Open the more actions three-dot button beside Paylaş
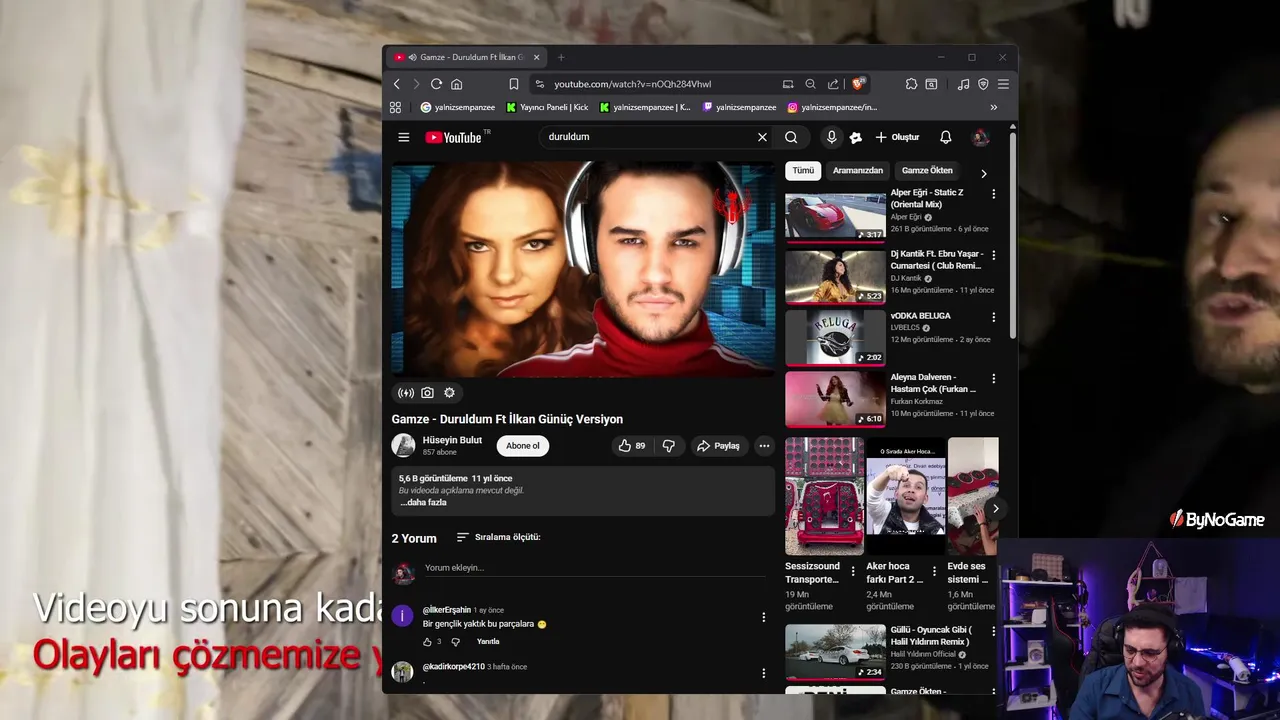1280x720 pixels. (764, 446)
